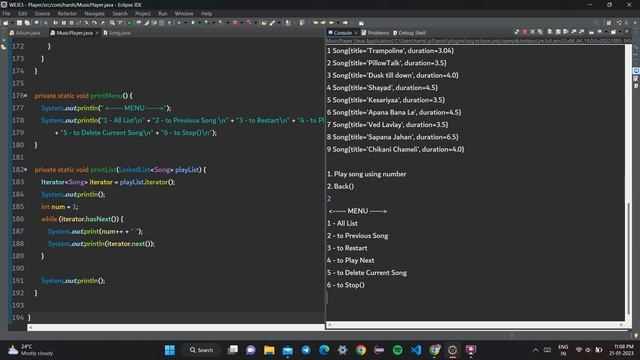Viewport: 640px width, 360px height.
Task: Click the Coverage run icon in toolbar
Action: click(x=206, y=23)
